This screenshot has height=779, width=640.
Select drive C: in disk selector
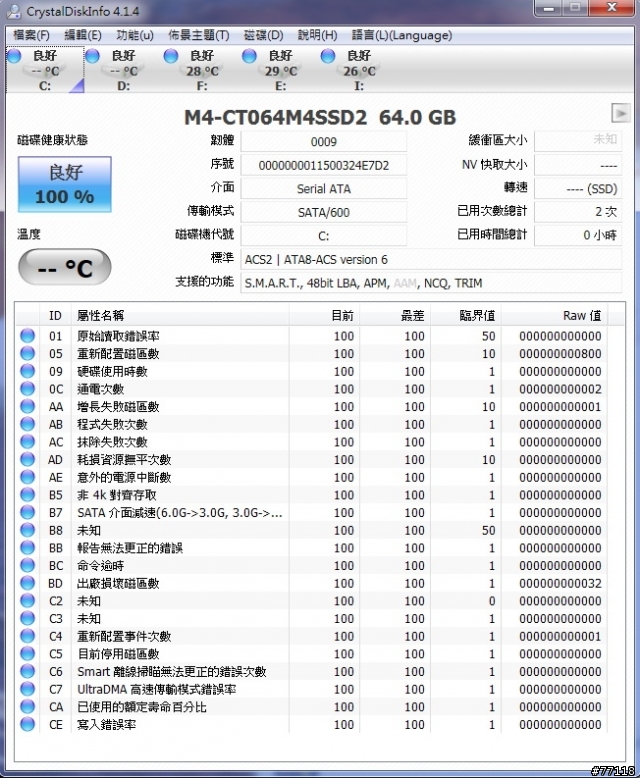tap(45, 70)
